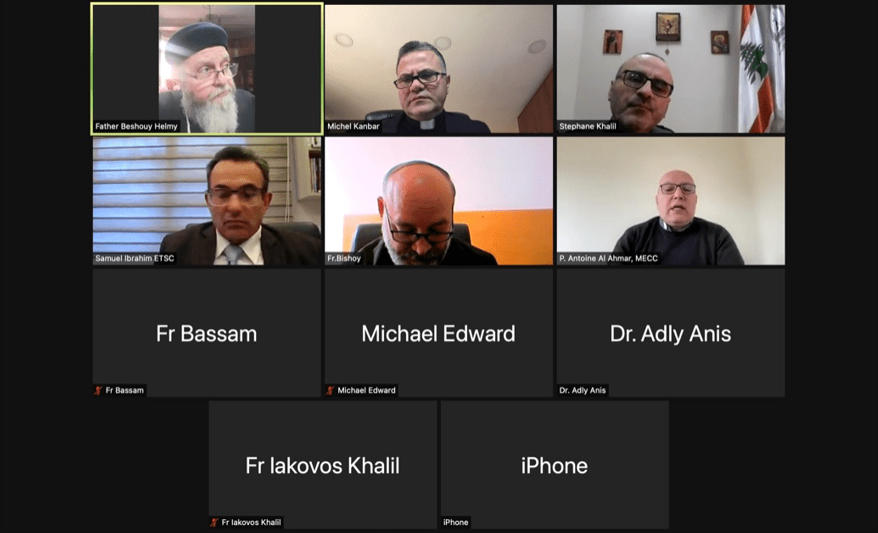Click the Dr. Adly Anis name label
The width and height of the screenshot is (878, 533).
point(582,390)
